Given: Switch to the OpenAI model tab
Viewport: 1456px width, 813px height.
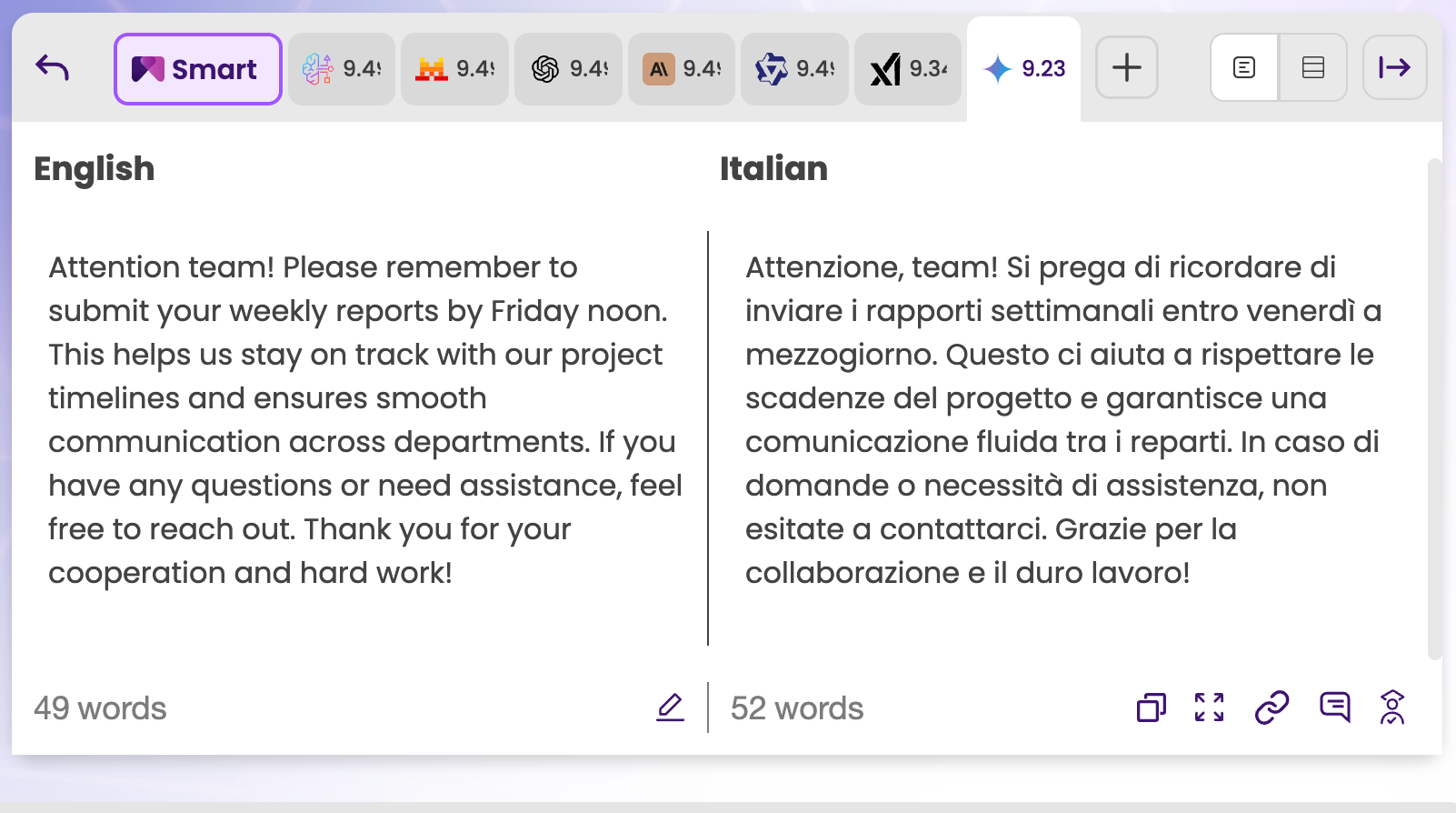Looking at the screenshot, I should [x=568, y=69].
